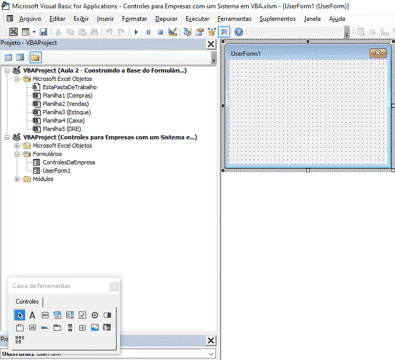Open the Inserir menu
The image size is (395, 360).
pyautogui.click(x=105, y=19)
